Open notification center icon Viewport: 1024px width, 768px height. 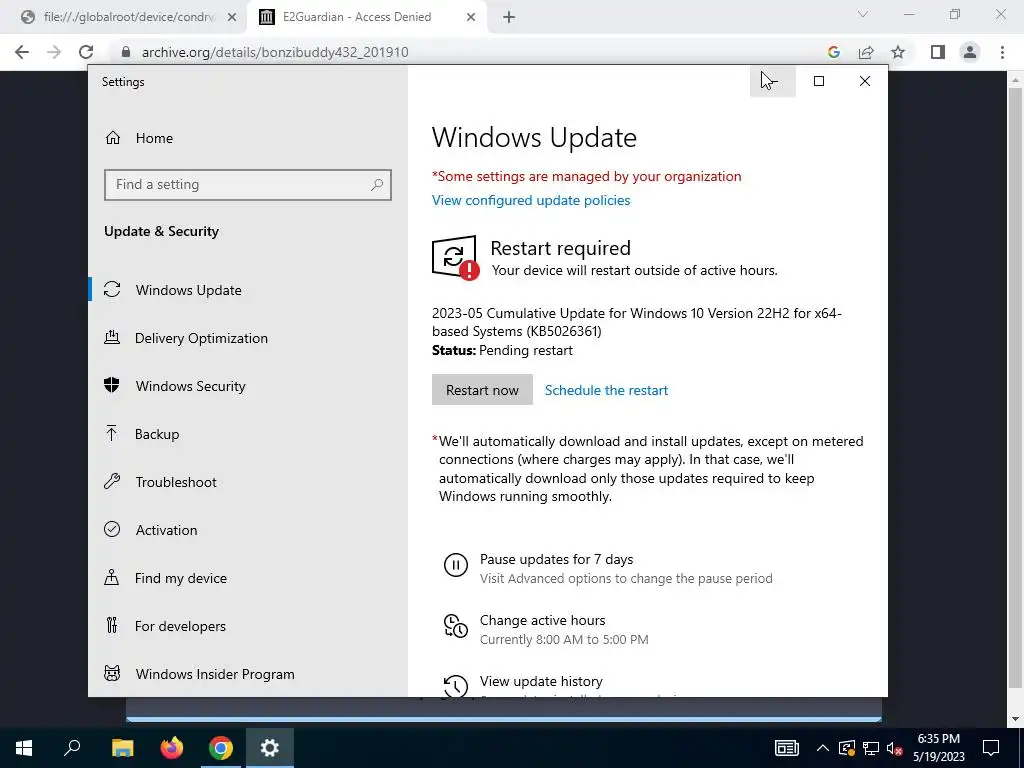(x=991, y=748)
